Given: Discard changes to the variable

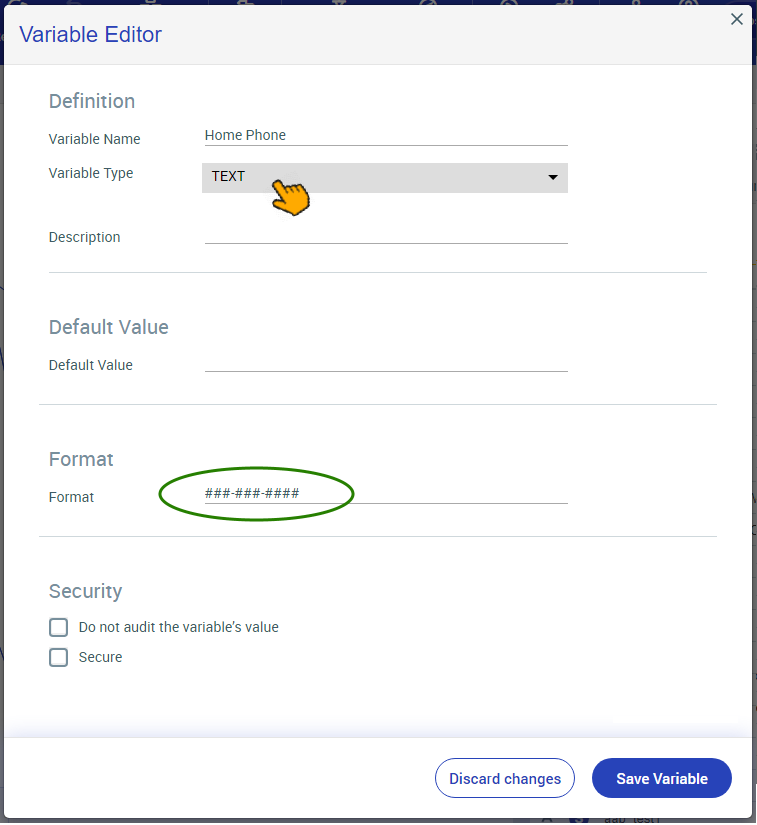Looking at the screenshot, I should pyautogui.click(x=504, y=778).
